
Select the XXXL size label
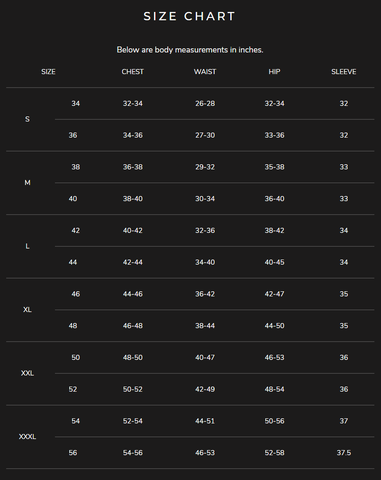point(27,437)
